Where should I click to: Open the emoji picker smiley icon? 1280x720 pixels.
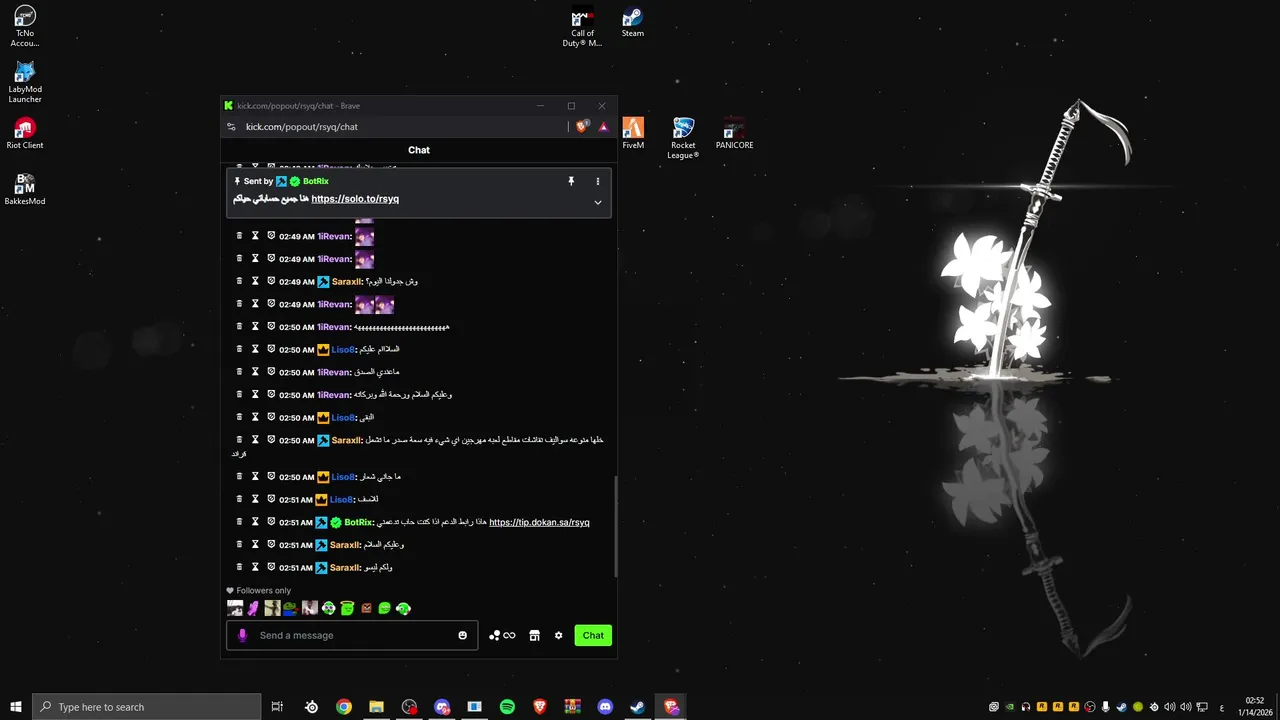click(462, 635)
